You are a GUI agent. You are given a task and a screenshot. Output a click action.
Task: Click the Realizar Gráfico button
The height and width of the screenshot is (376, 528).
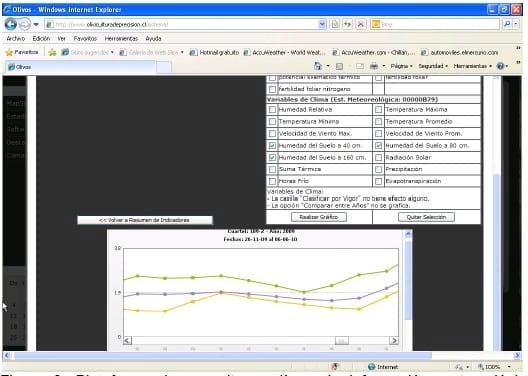click(x=319, y=217)
